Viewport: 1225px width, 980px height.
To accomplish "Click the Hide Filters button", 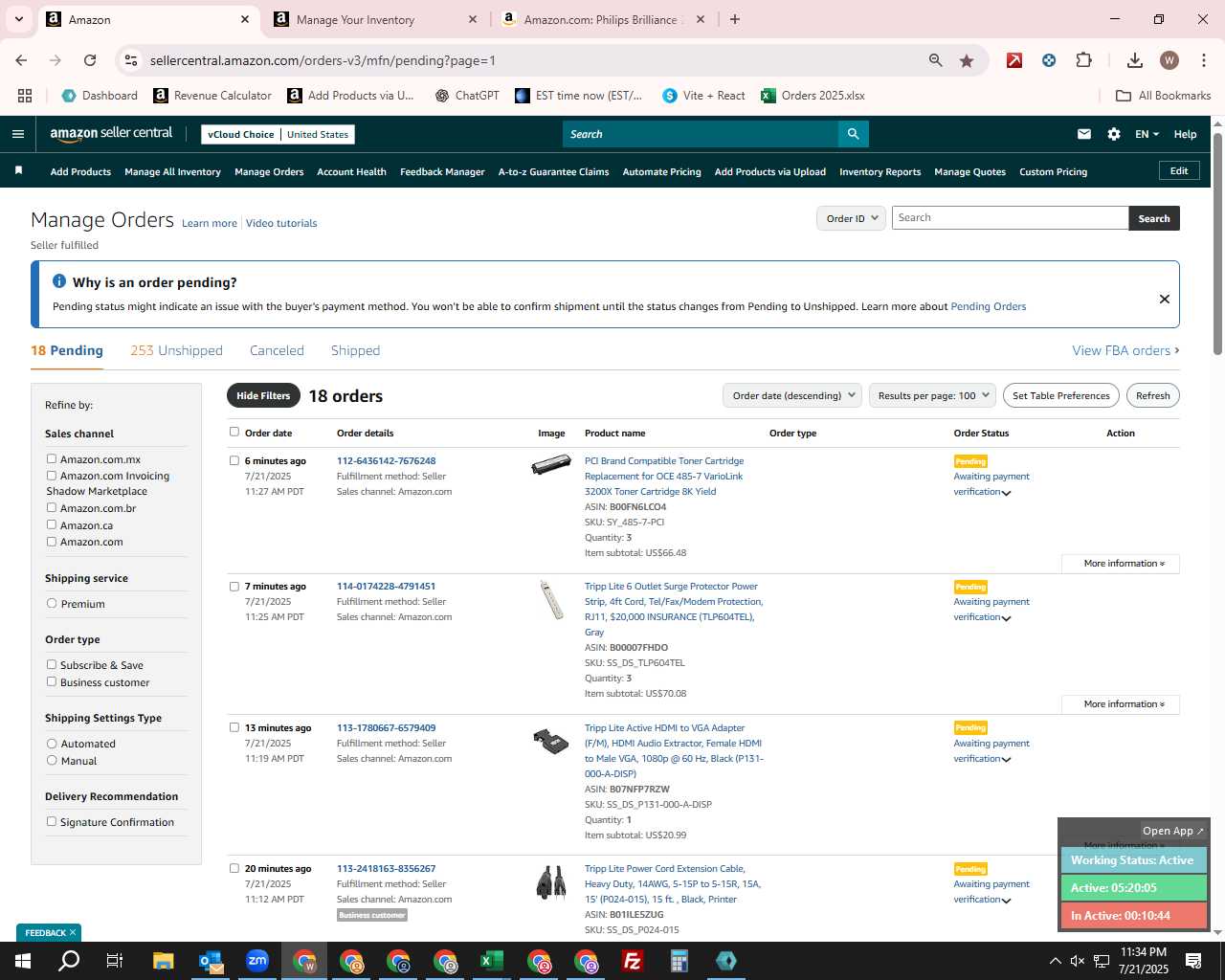I will coord(263,395).
